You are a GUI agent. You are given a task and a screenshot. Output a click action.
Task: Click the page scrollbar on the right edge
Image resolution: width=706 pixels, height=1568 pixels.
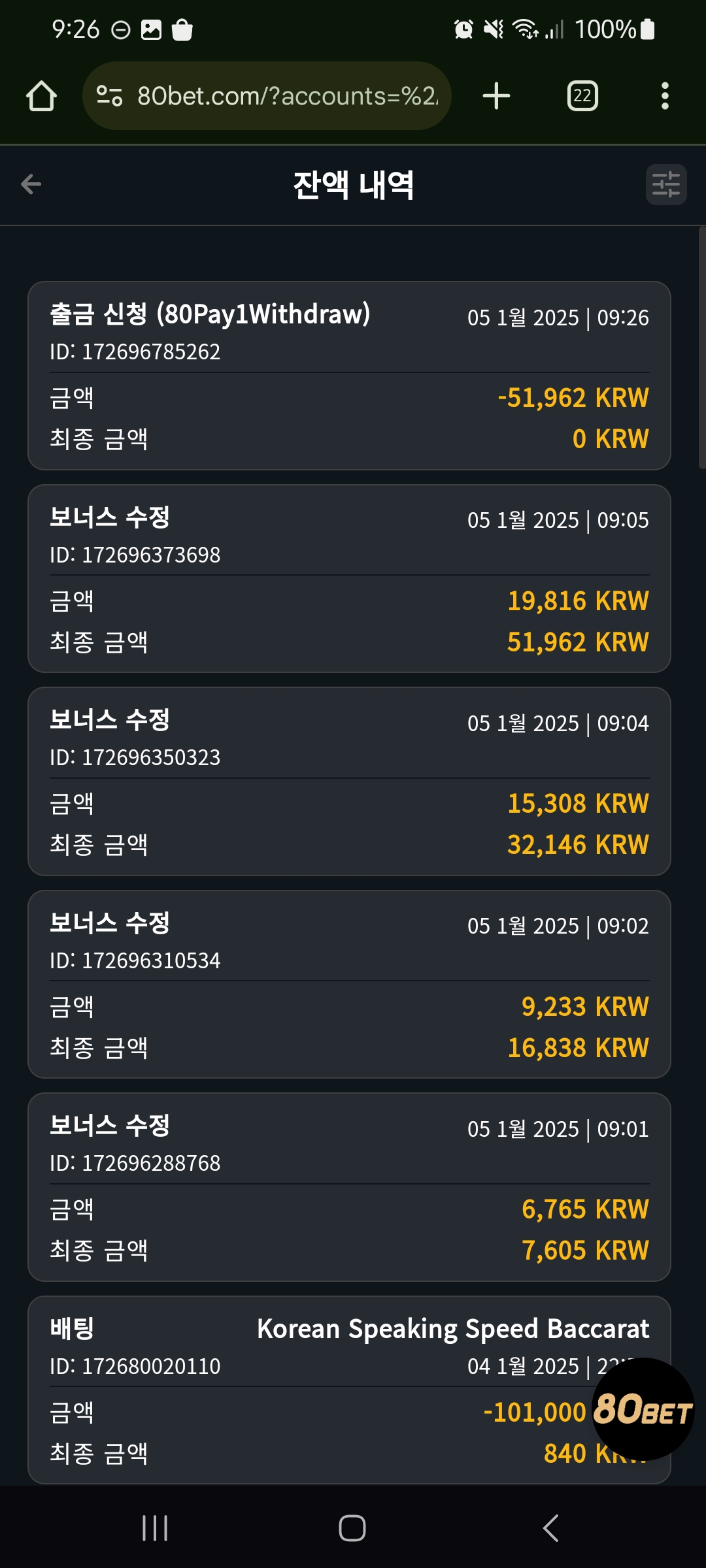click(702, 348)
